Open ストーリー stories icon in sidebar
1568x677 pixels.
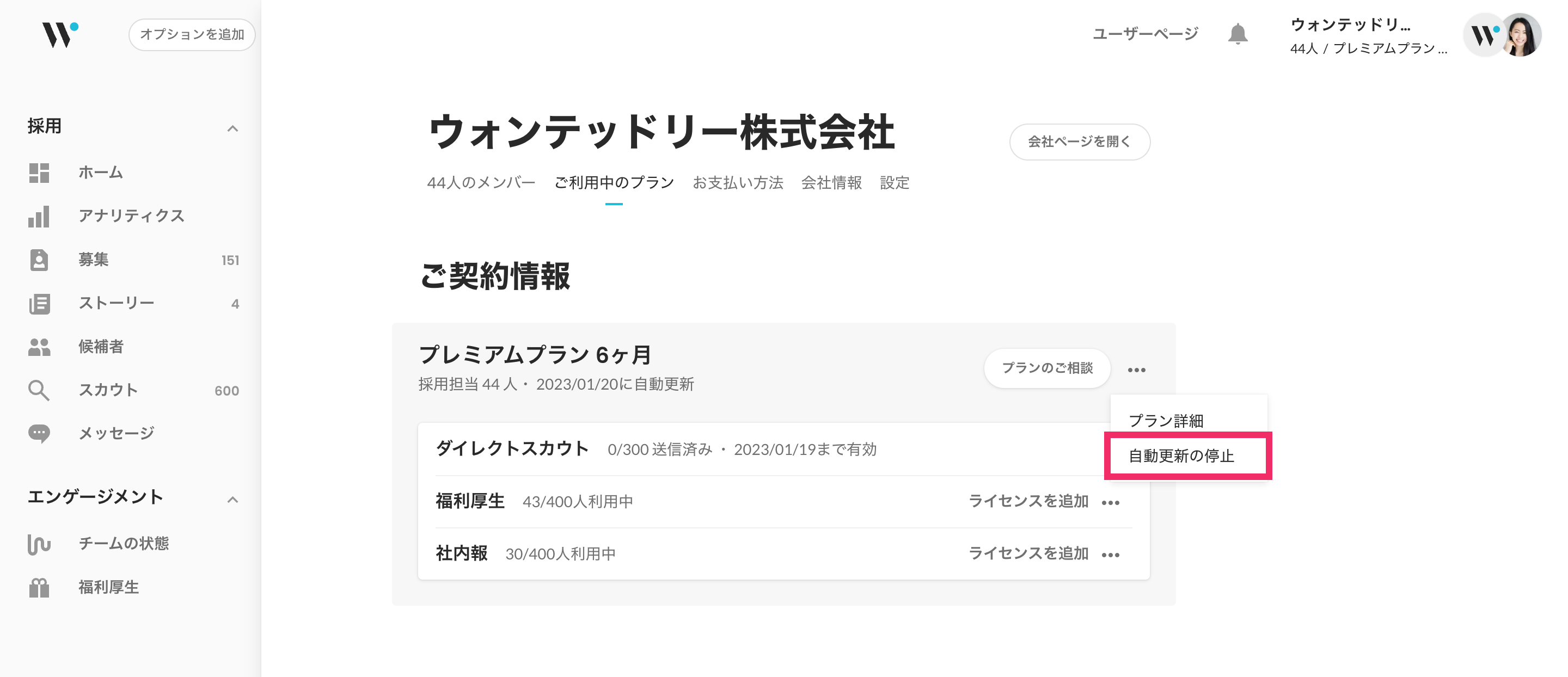click(39, 304)
